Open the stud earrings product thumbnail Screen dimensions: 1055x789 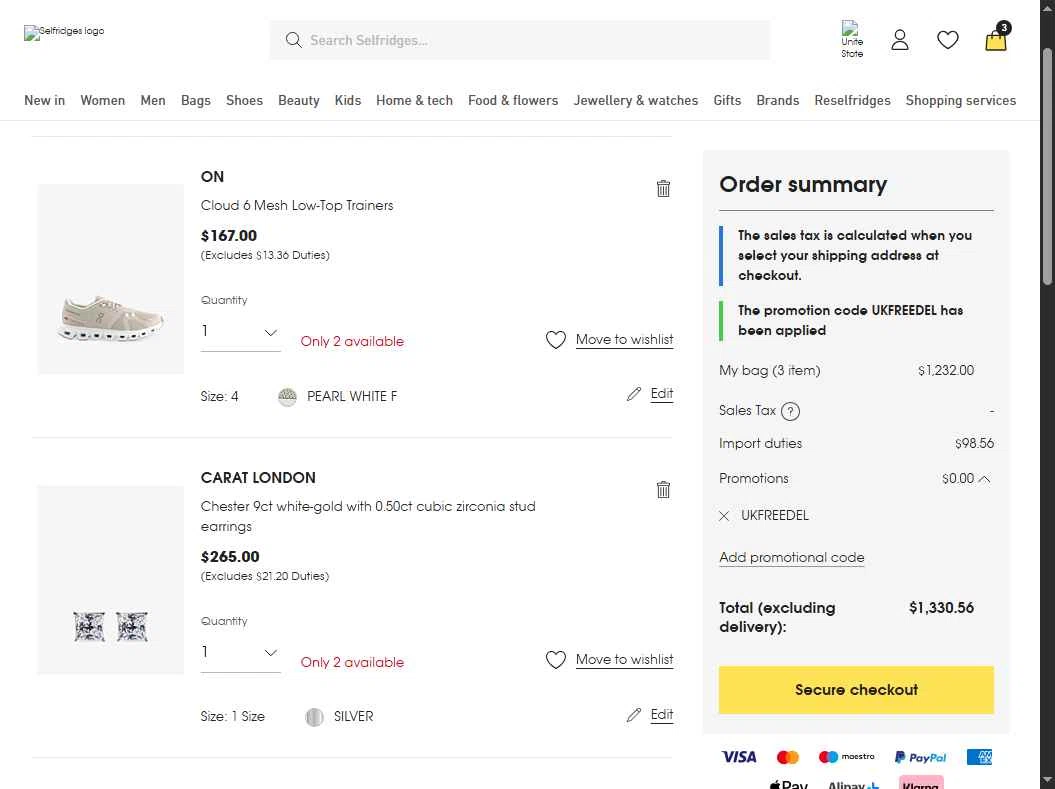click(111, 580)
